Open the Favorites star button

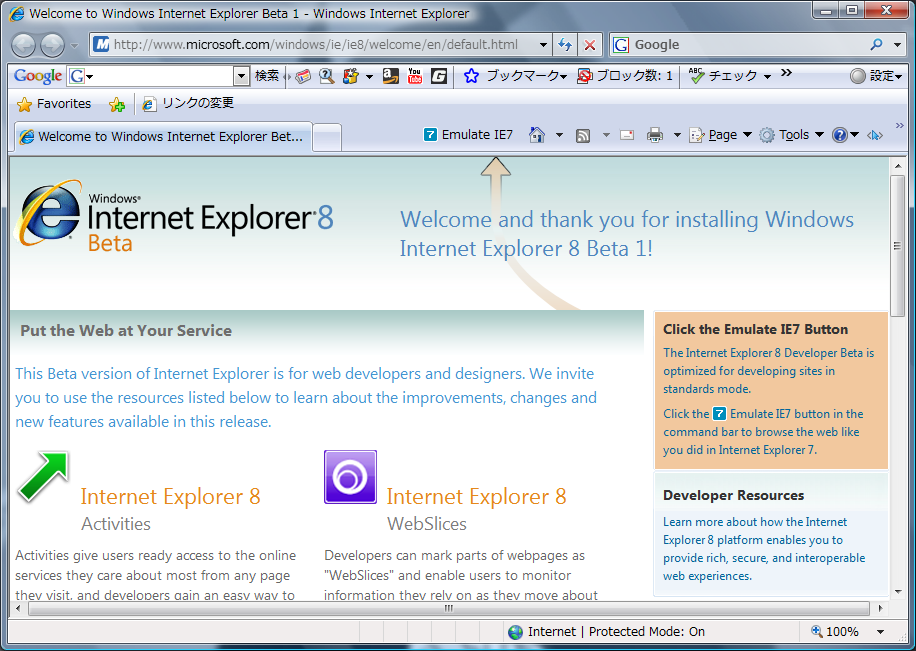54,104
